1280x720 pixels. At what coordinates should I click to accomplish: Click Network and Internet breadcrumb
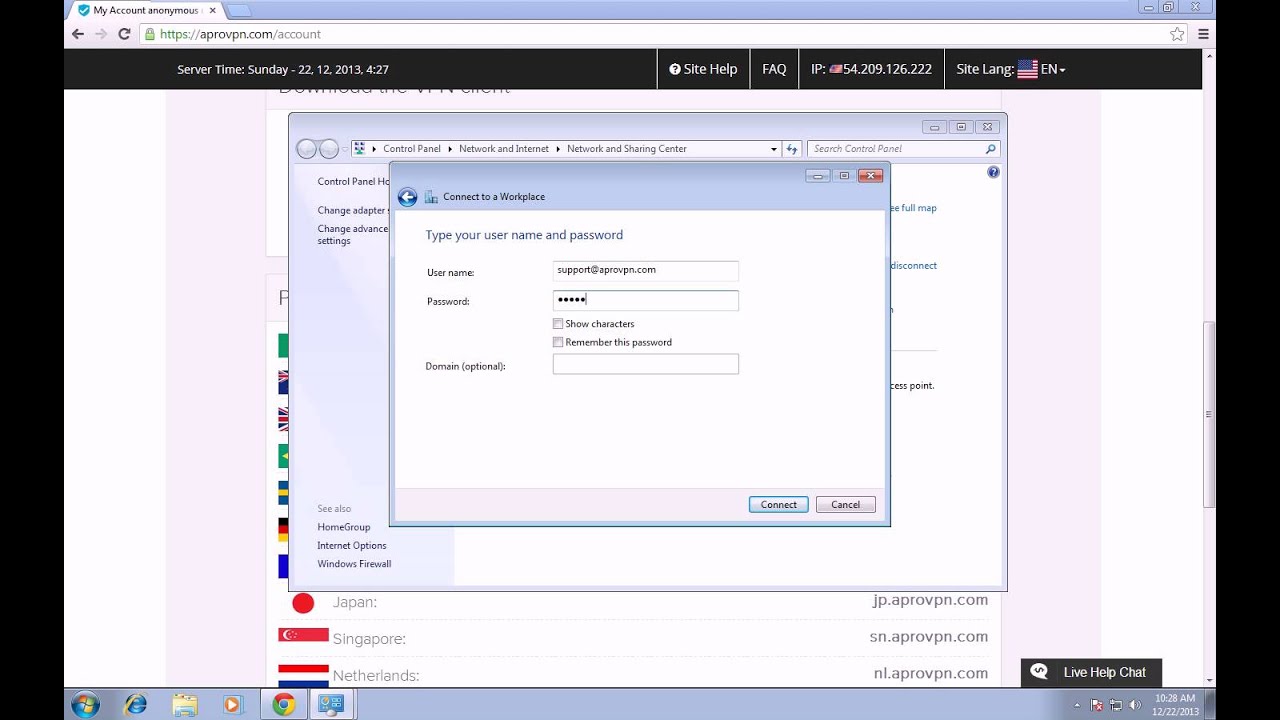click(x=504, y=149)
